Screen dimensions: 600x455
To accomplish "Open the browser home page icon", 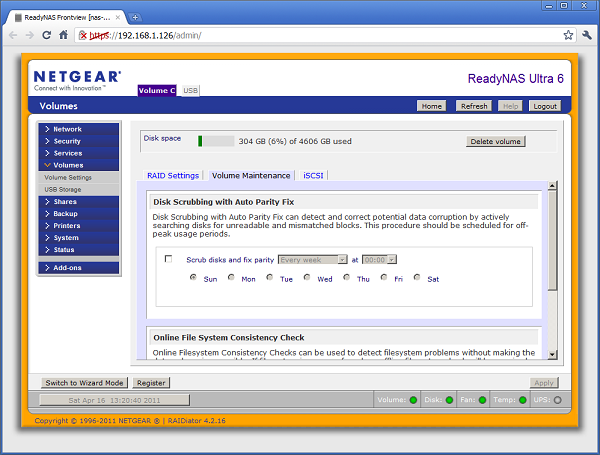I will (x=64, y=35).
